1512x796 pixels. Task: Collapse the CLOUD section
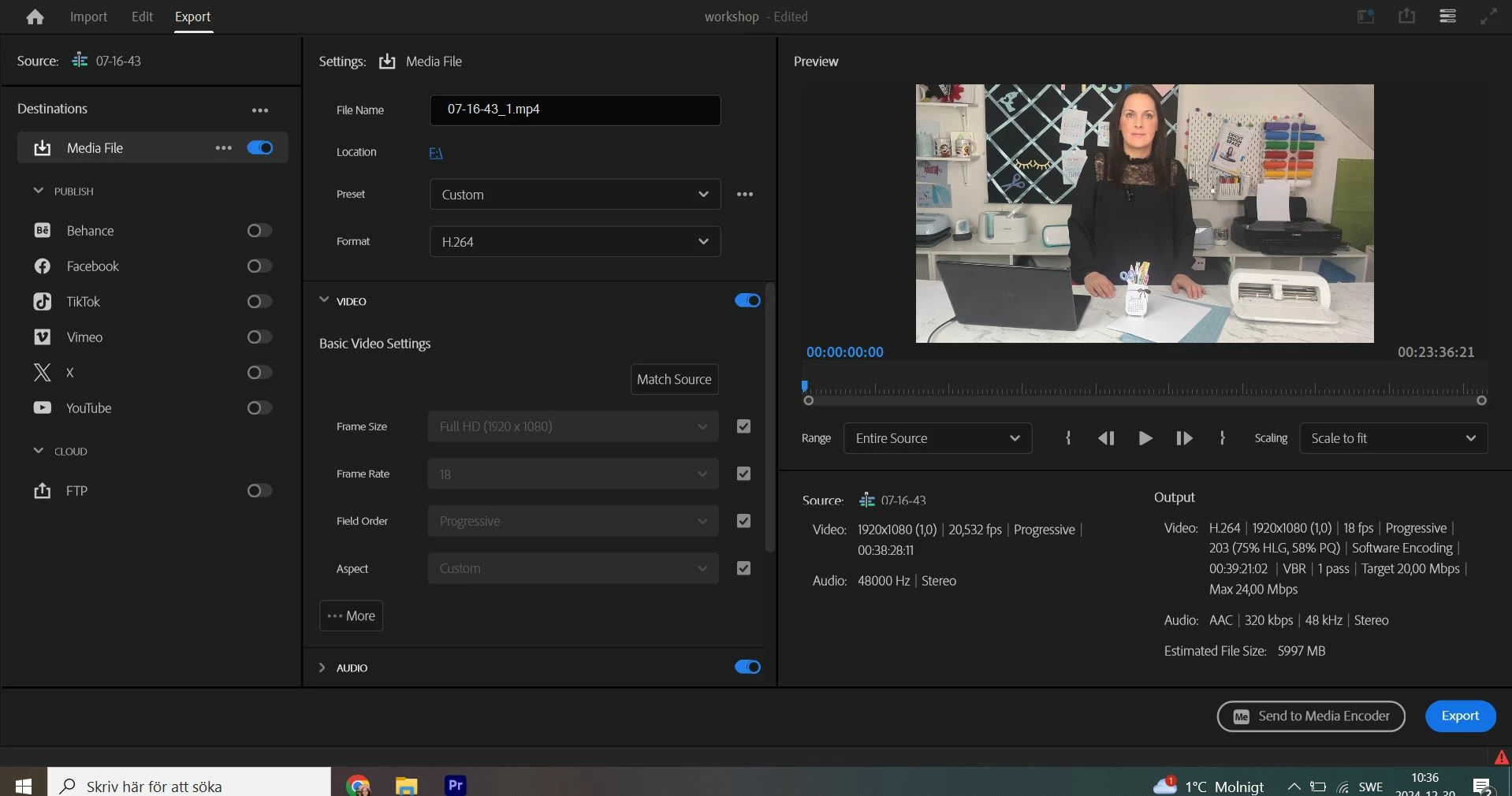click(38, 451)
